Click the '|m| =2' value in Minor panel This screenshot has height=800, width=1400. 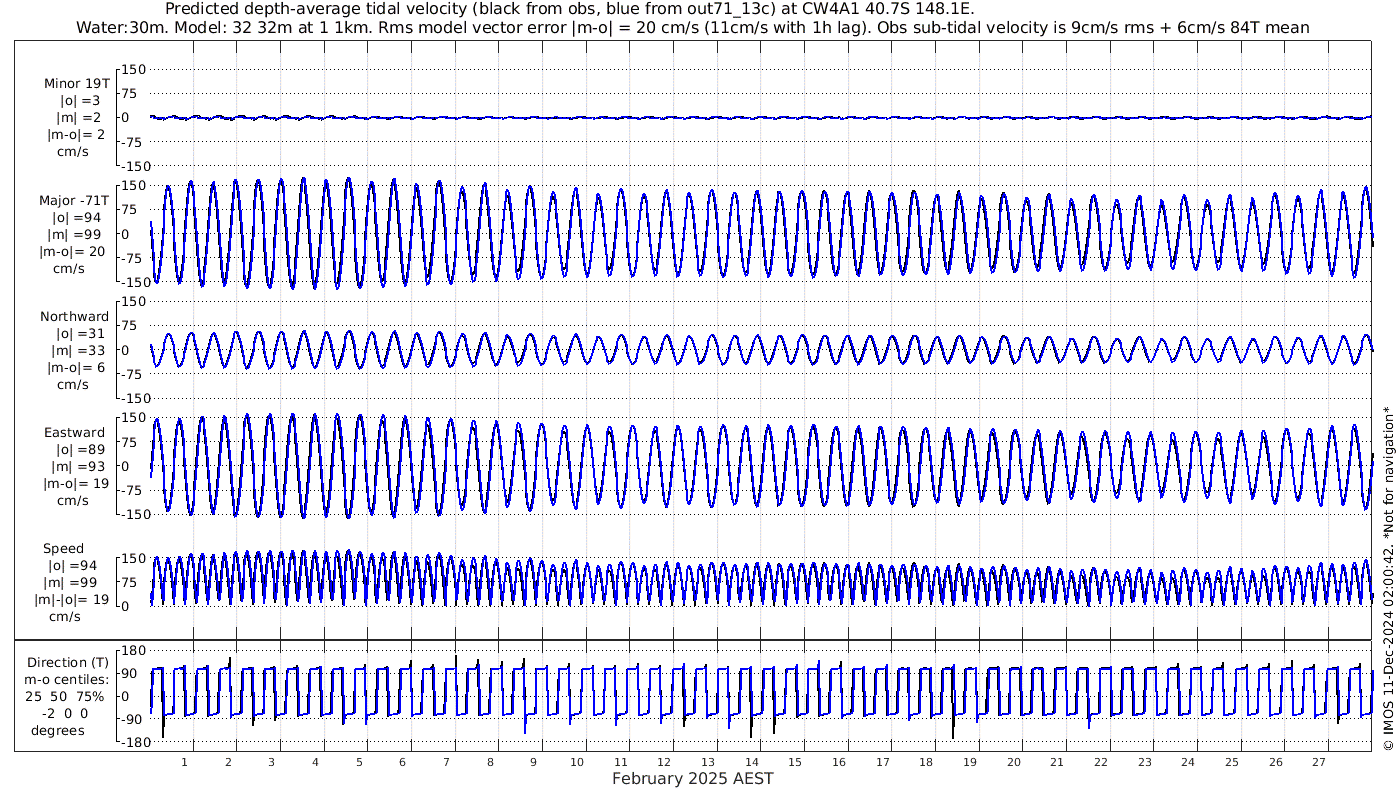pos(79,118)
